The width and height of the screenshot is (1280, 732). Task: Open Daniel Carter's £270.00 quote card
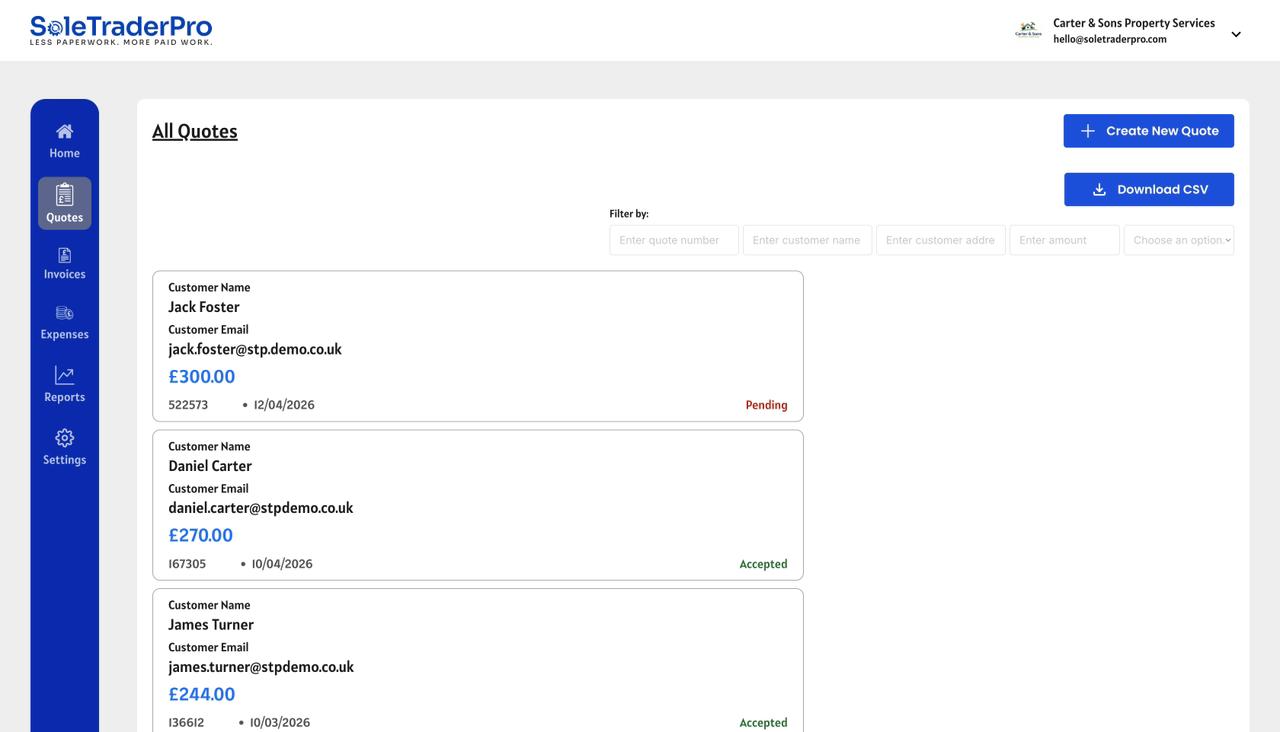coord(477,505)
